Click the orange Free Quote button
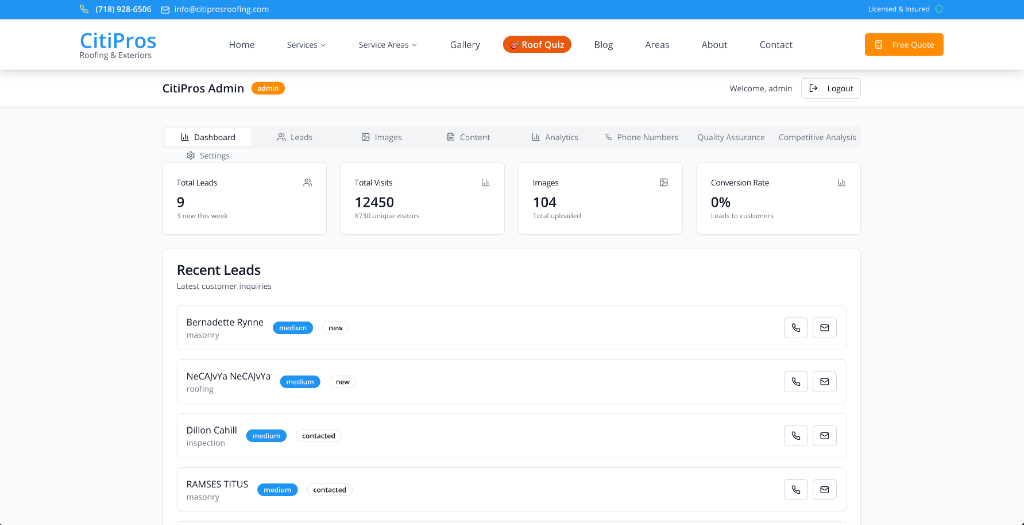This screenshot has width=1024, height=525. (903, 45)
